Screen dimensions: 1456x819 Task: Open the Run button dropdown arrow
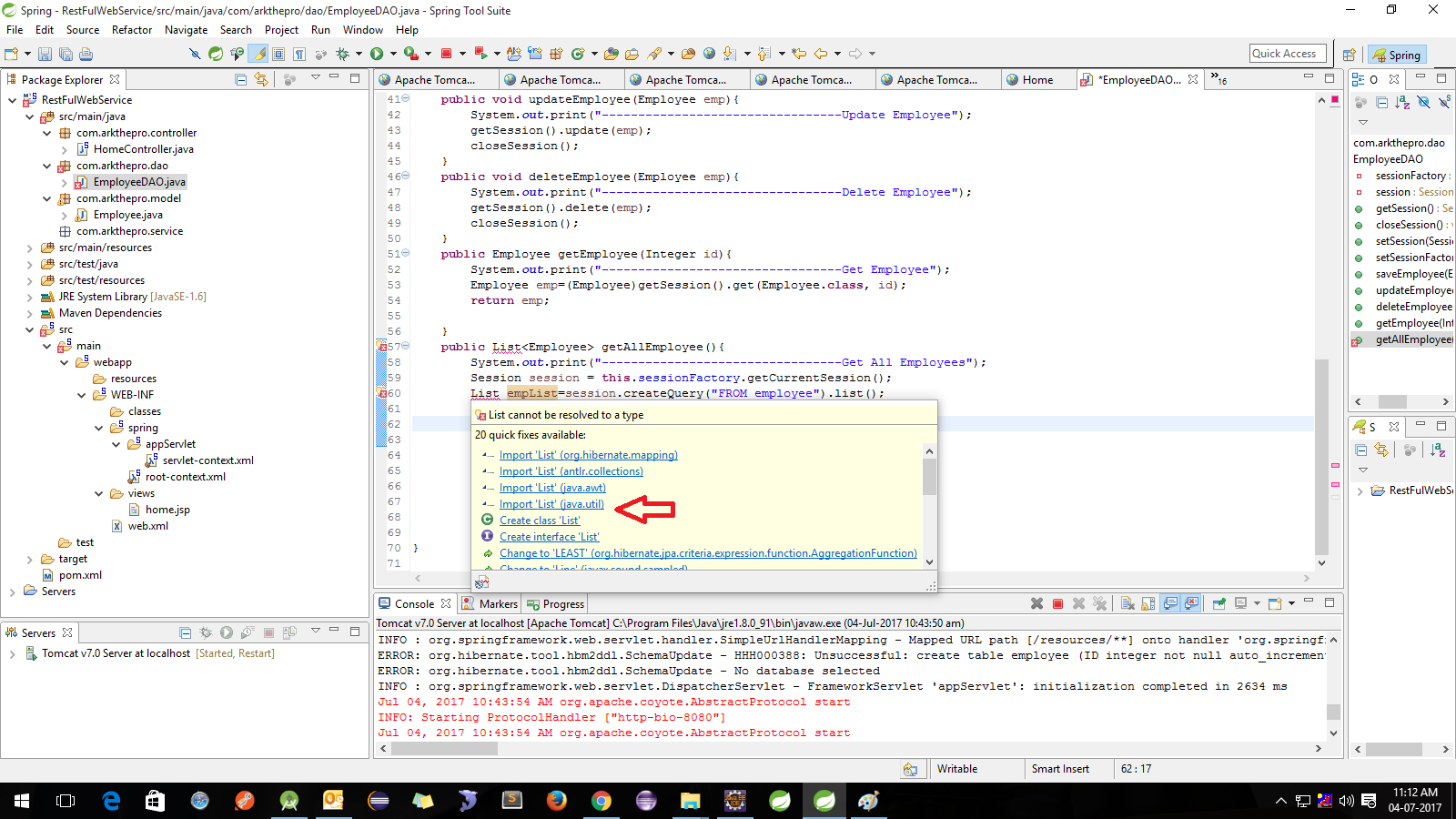(x=393, y=54)
